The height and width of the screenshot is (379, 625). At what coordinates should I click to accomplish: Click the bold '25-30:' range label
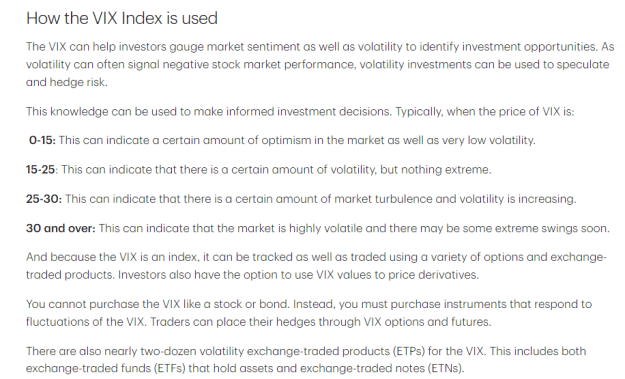[x=44, y=199]
